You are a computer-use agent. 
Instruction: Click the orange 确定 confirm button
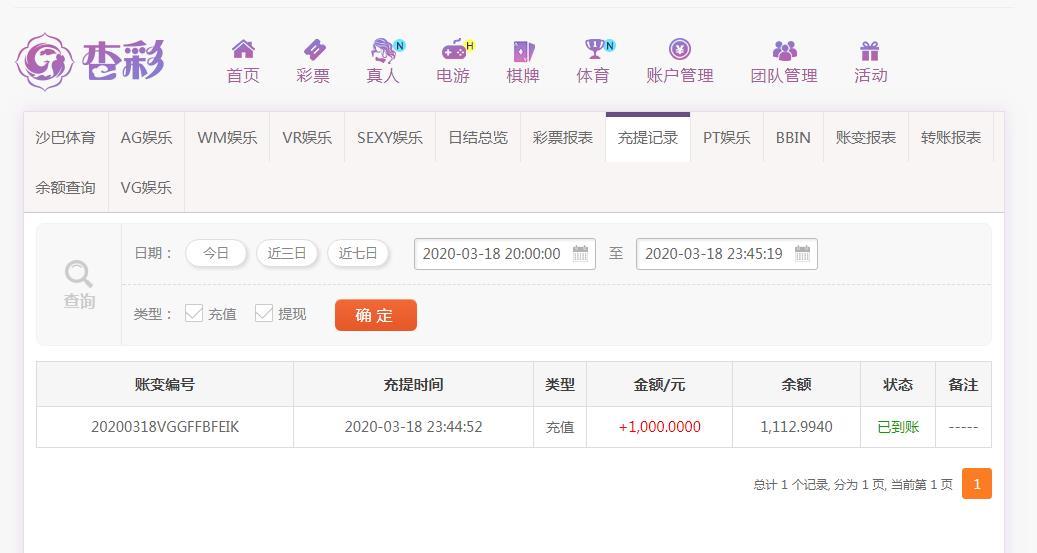point(376,315)
